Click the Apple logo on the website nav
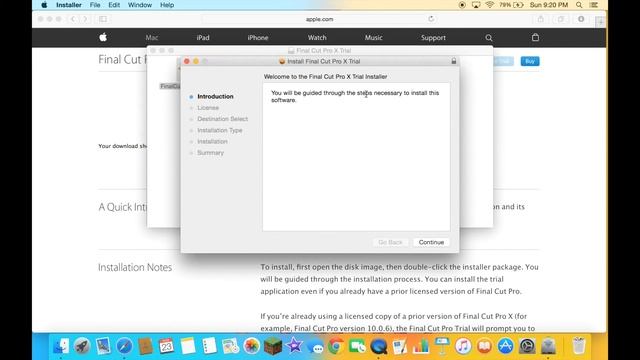 (x=103, y=38)
